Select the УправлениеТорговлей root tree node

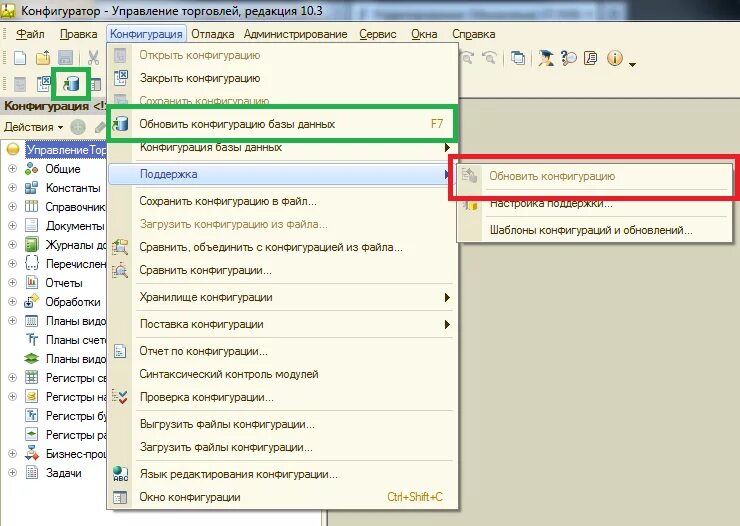[66, 150]
